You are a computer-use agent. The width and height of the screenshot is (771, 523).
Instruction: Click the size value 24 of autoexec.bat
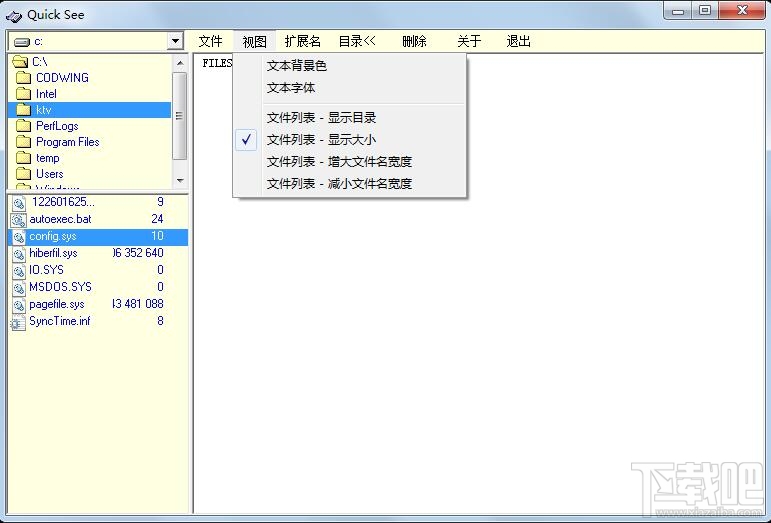[157, 219]
